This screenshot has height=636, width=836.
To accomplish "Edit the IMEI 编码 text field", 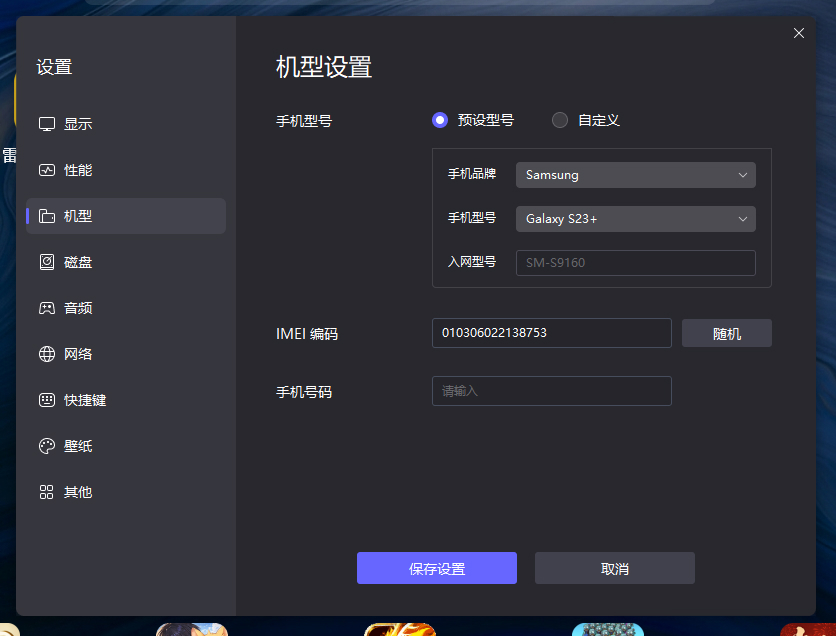I will coord(551,332).
